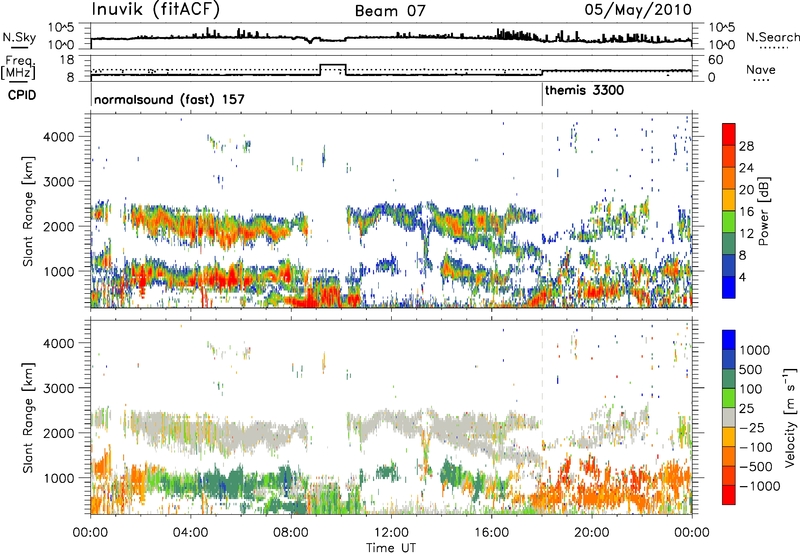
Task: Click the '12:00' time axis tick
Action: point(391,533)
